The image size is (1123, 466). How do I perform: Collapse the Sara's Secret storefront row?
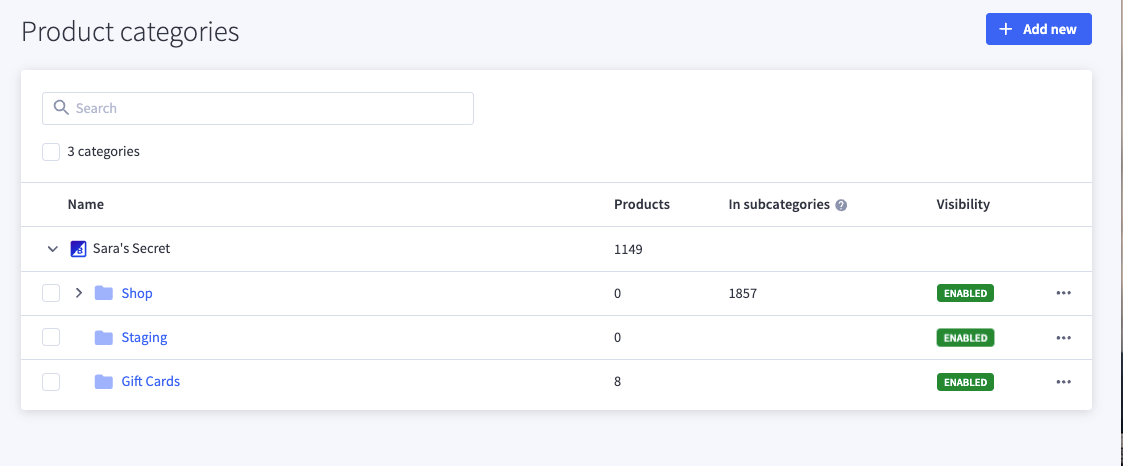point(52,249)
